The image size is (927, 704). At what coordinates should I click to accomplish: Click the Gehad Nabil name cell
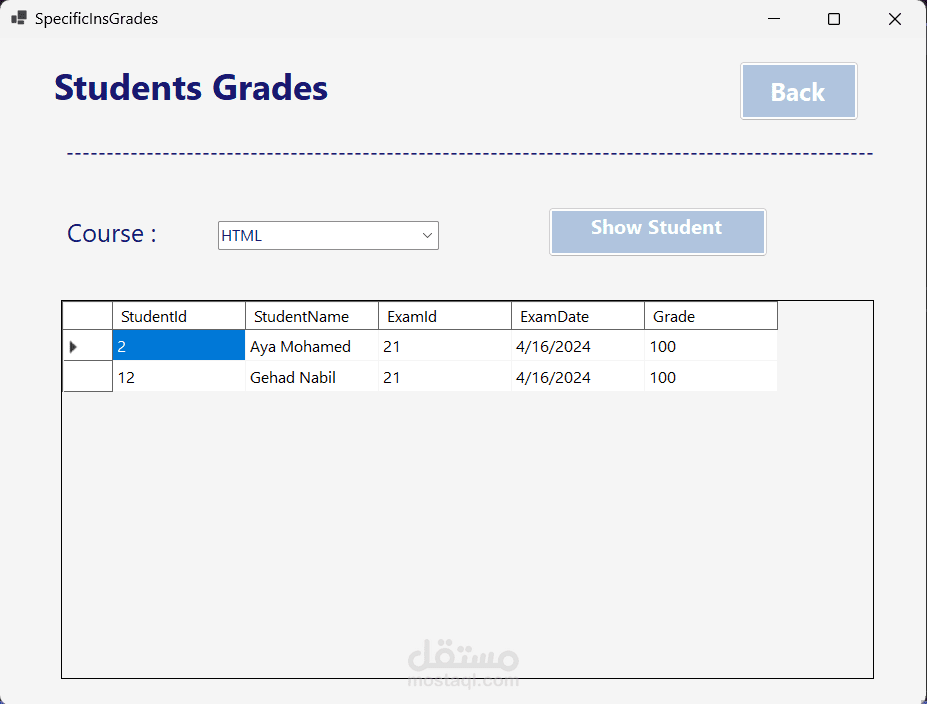pyautogui.click(x=312, y=377)
